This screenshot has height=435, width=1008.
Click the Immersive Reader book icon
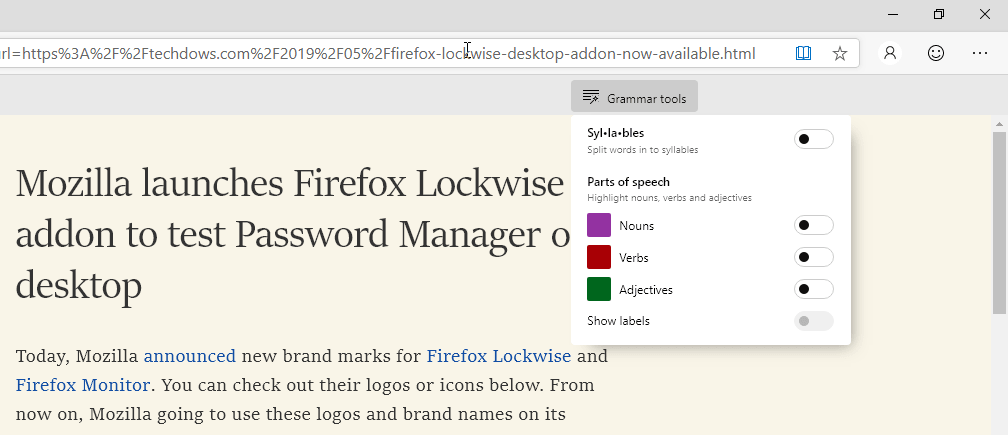(803, 53)
